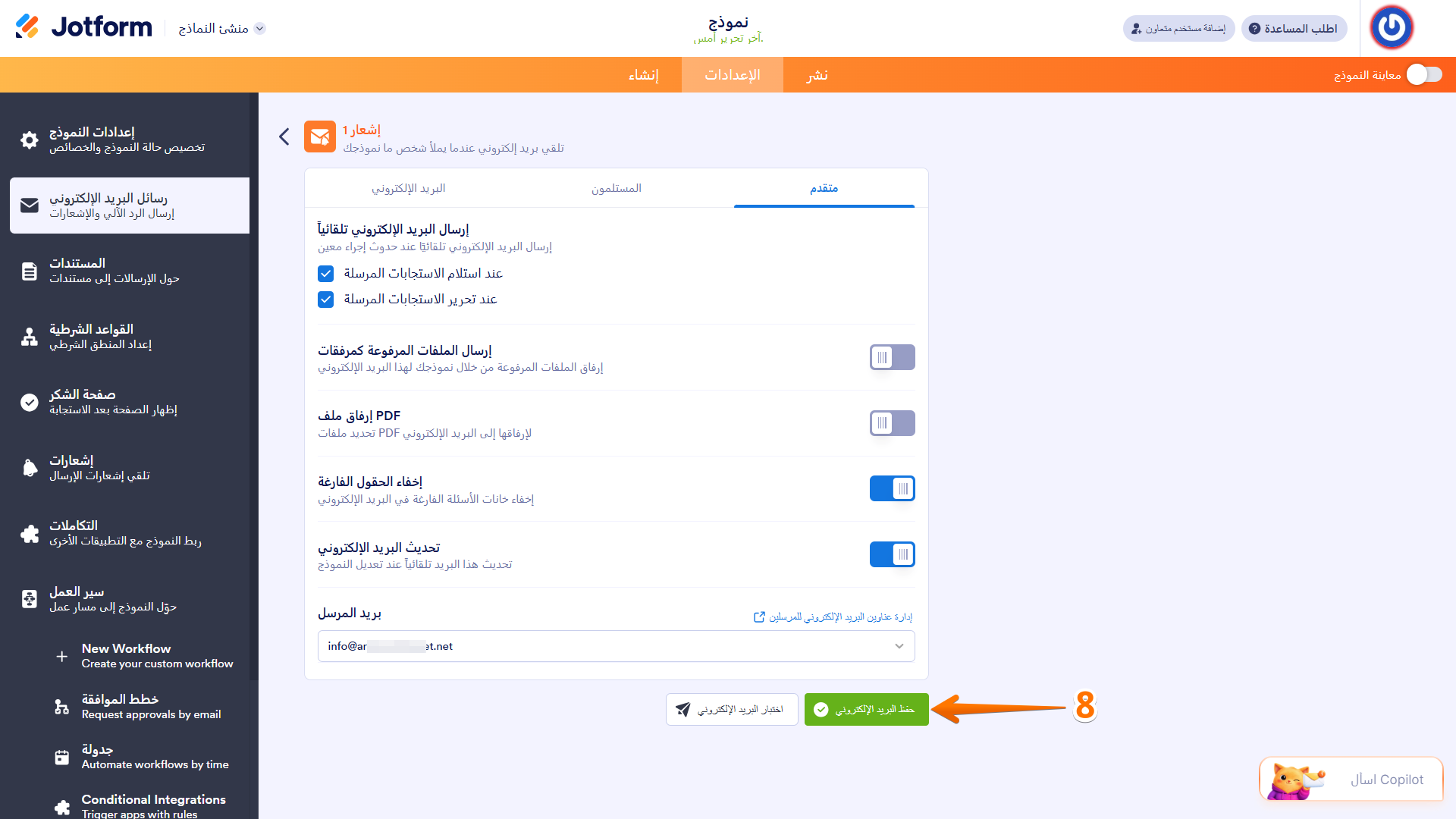This screenshot has width=1456, height=819.
Task: Click the approval flow icon
Action: [x=62, y=707]
